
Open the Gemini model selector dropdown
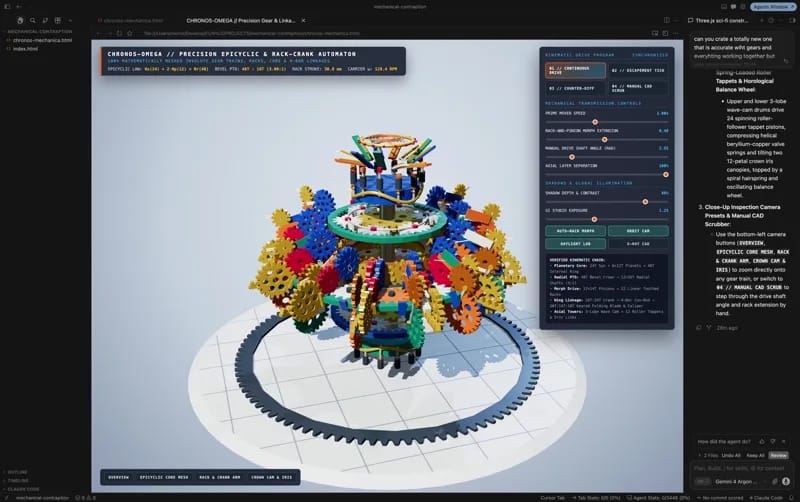coord(740,482)
